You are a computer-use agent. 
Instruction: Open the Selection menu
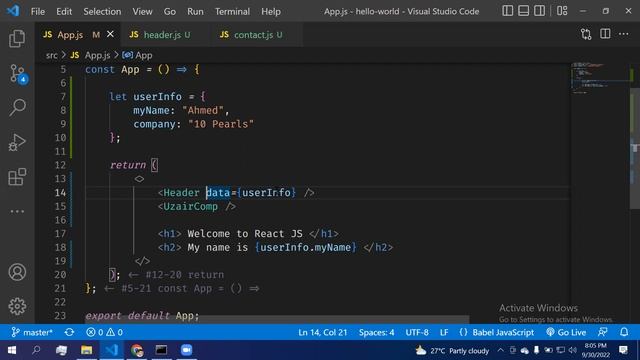(102, 11)
